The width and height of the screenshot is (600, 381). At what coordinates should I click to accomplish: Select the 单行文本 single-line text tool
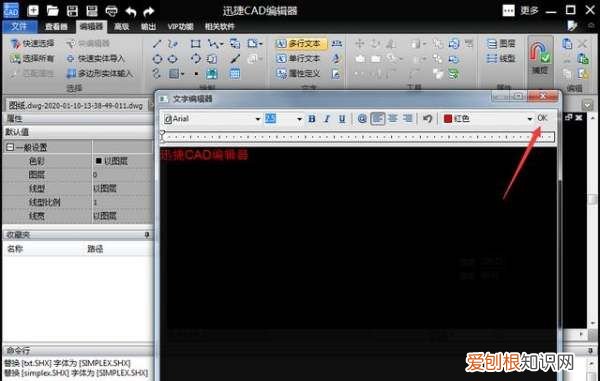click(x=298, y=59)
